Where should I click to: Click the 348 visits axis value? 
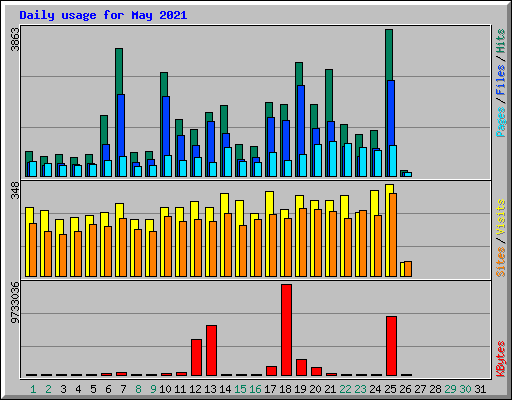pos(15,191)
